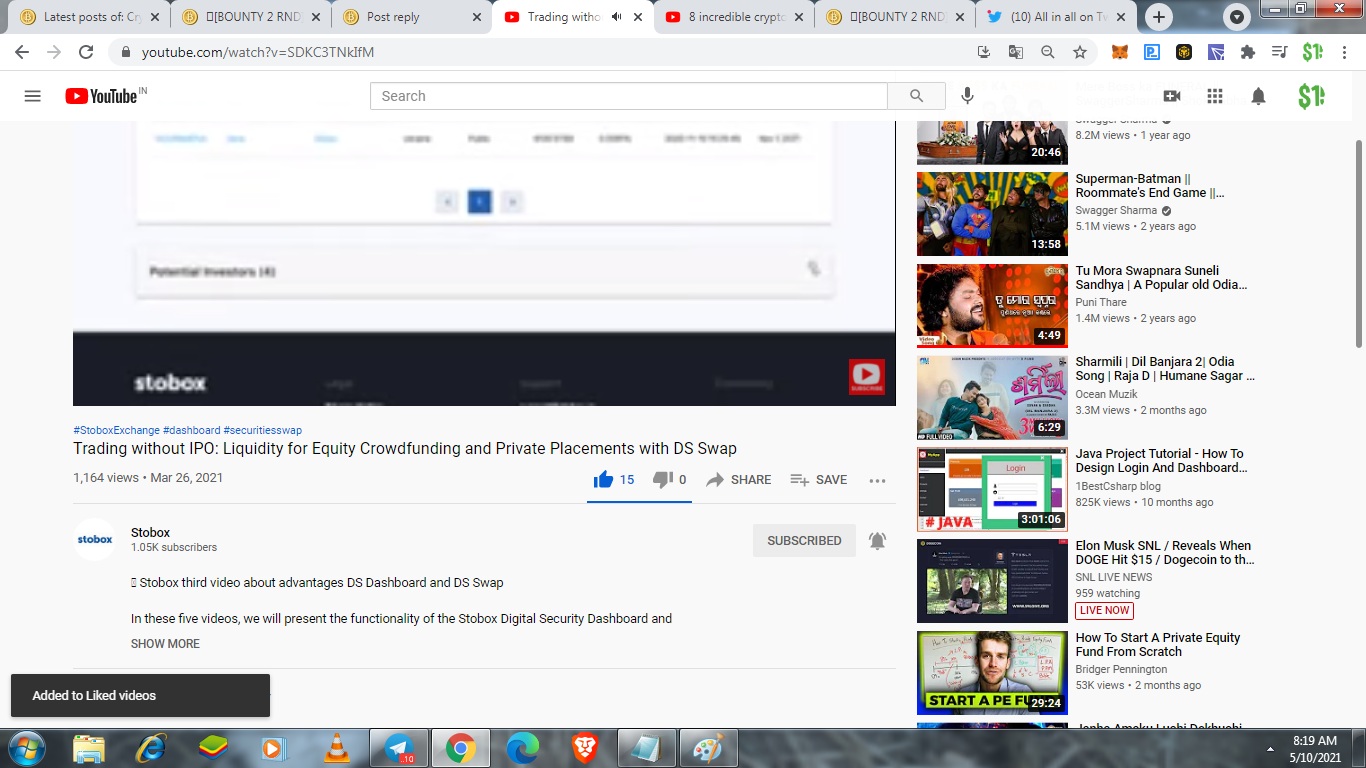1366x768 pixels.
Task: Click the red Subscribe watermark on video
Action: [866, 377]
